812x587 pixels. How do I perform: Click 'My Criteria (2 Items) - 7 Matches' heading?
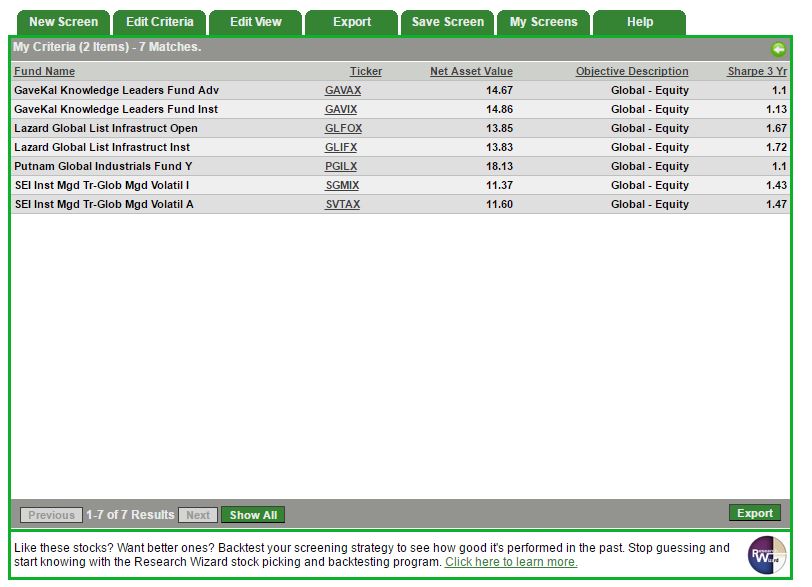[x=107, y=47]
